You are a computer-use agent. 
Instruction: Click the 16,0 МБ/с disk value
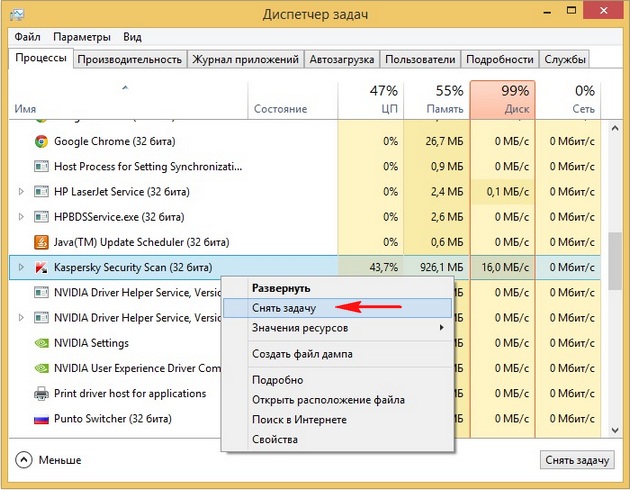505,267
